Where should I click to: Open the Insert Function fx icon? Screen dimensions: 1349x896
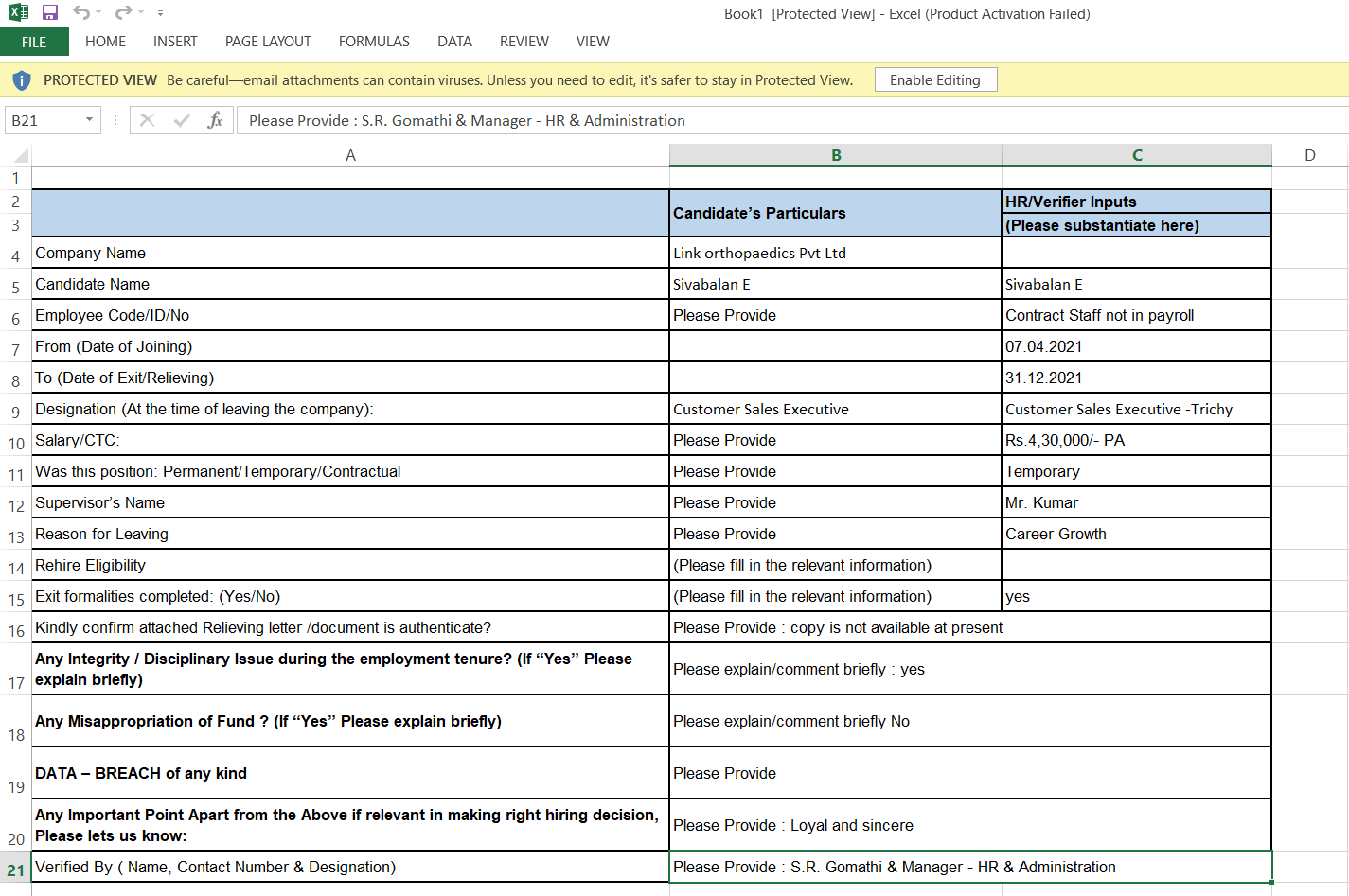(215, 120)
